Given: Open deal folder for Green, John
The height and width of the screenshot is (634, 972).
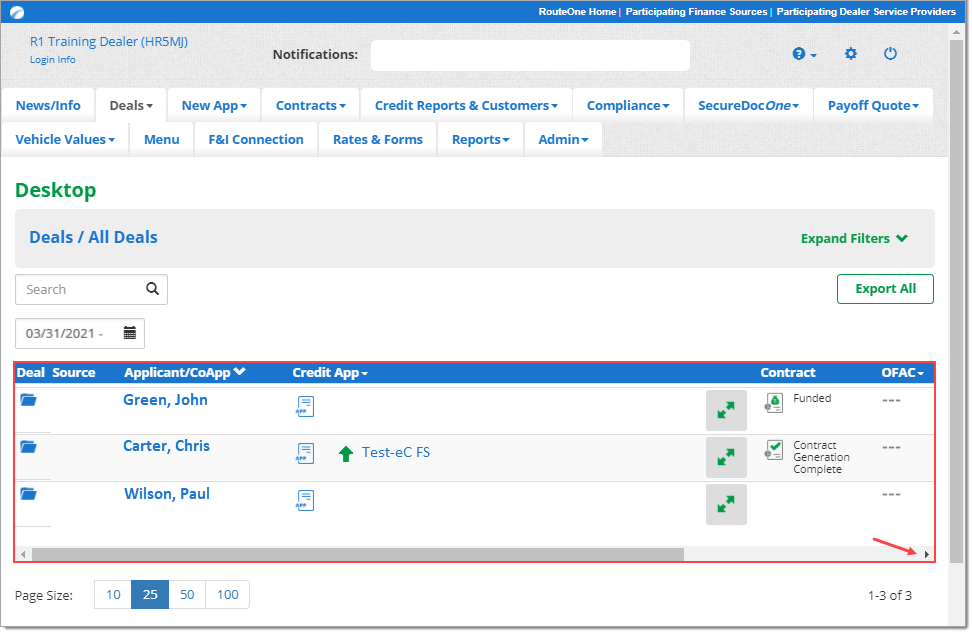Looking at the screenshot, I should 29,400.
